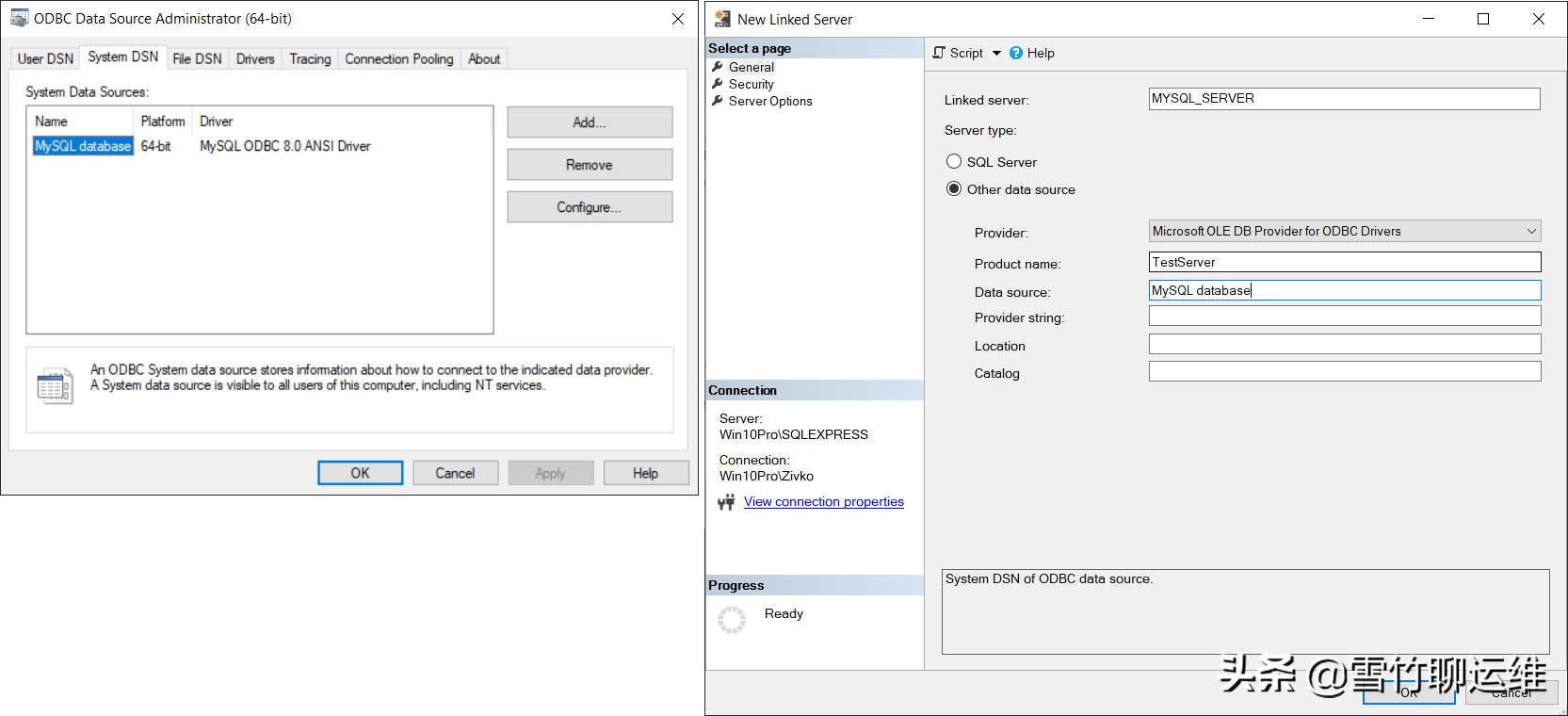Select the MySQL database list entry
1568x716 pixels.
[83, 146]
